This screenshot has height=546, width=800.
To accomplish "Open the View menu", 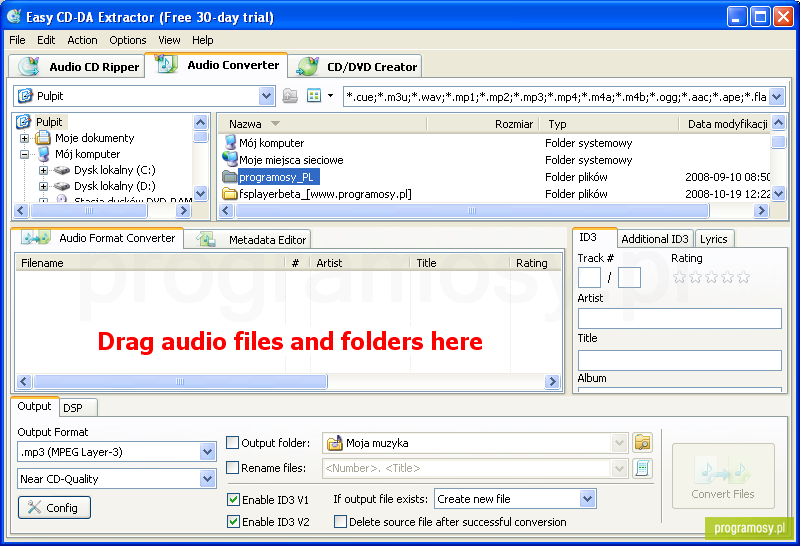I will pyautogui.click(x=169, y=40).
